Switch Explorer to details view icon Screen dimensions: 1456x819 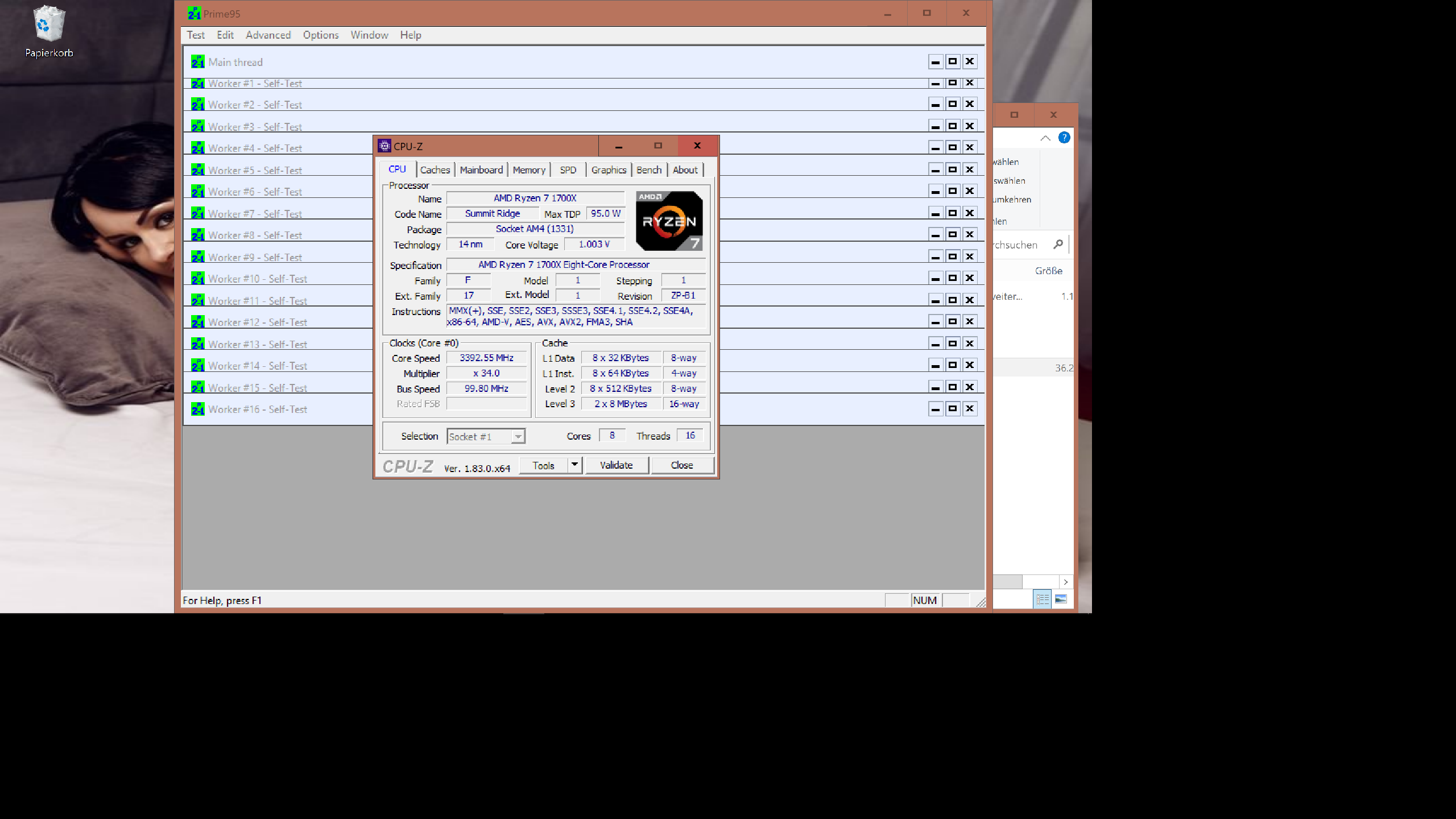pyautogui.click(x=1042, y=599)
